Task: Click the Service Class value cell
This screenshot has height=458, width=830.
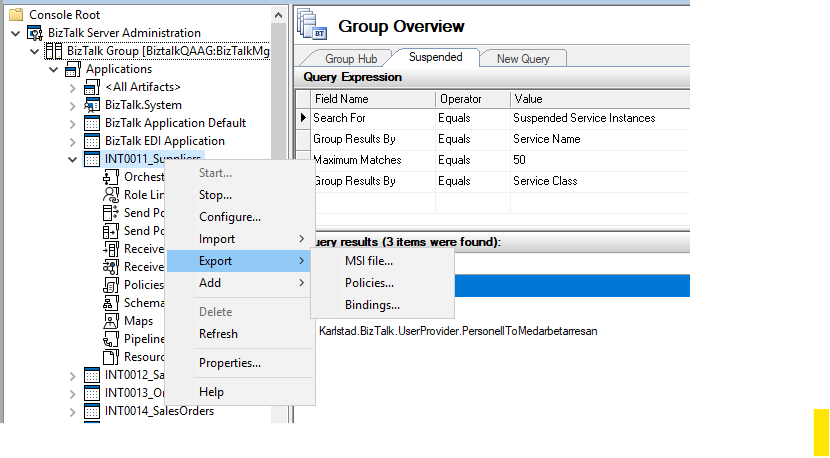Action: coord(600,181)
